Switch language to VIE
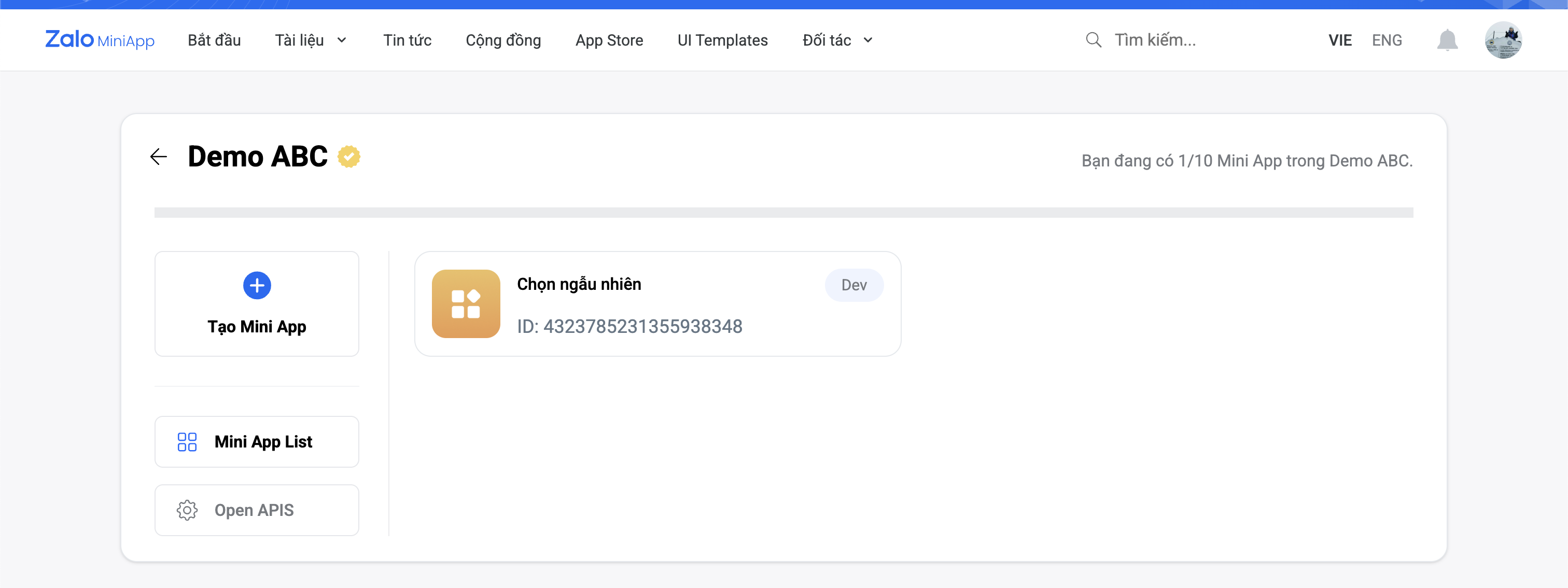 [x=1340, y=40]
